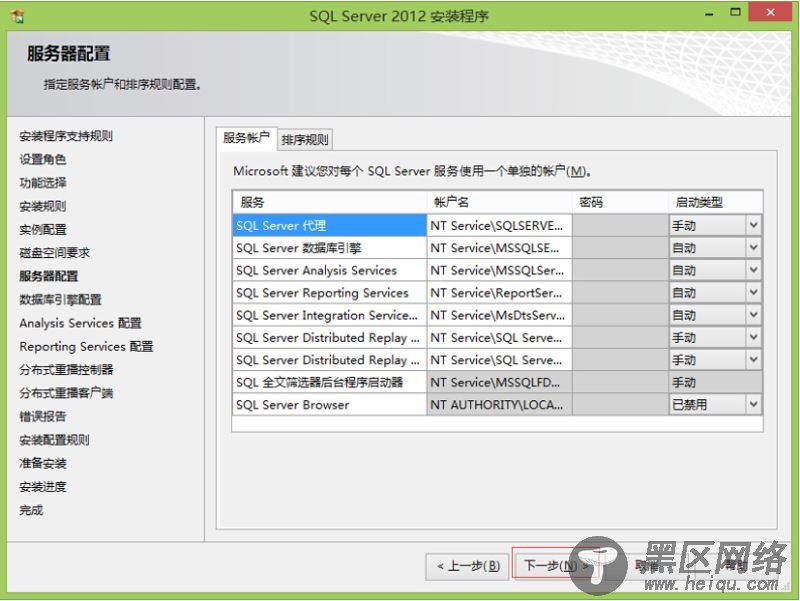Image resolution: width=800 pixels, height=601 pixels.
Task: Click account name NT Service\MSSQLFD... cell
Action: tap(499, 382)
